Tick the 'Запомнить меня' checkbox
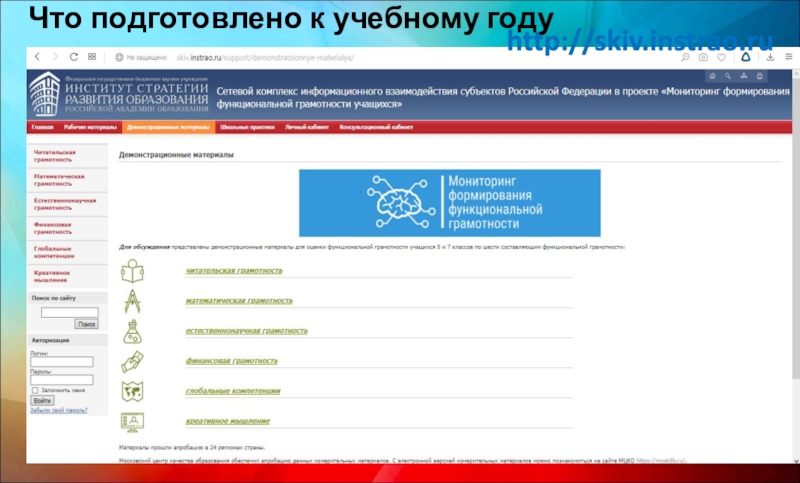This screenshot has height=483, width=800. [x=35, y=390]
